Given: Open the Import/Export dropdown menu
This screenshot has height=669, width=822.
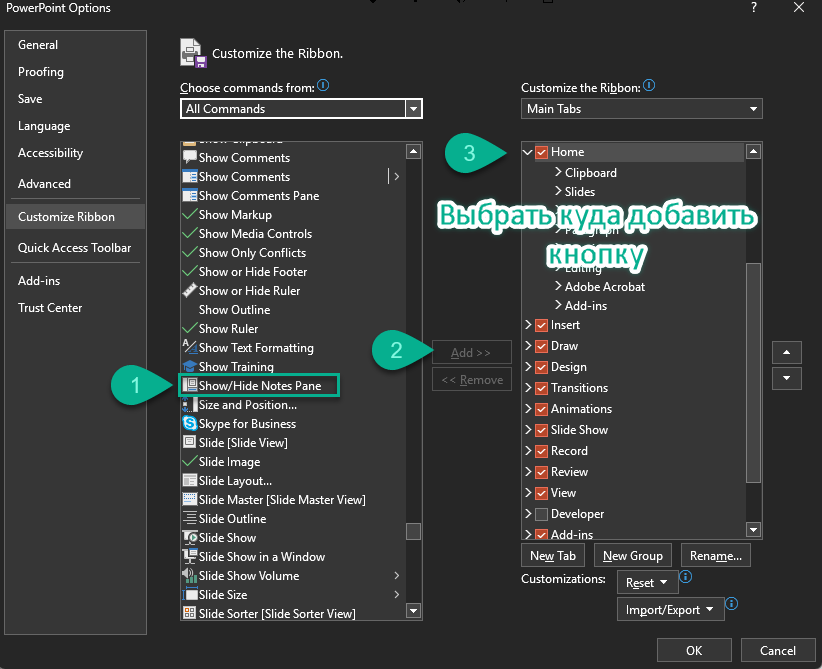Looking at the screenshot, I should [670, 609].
